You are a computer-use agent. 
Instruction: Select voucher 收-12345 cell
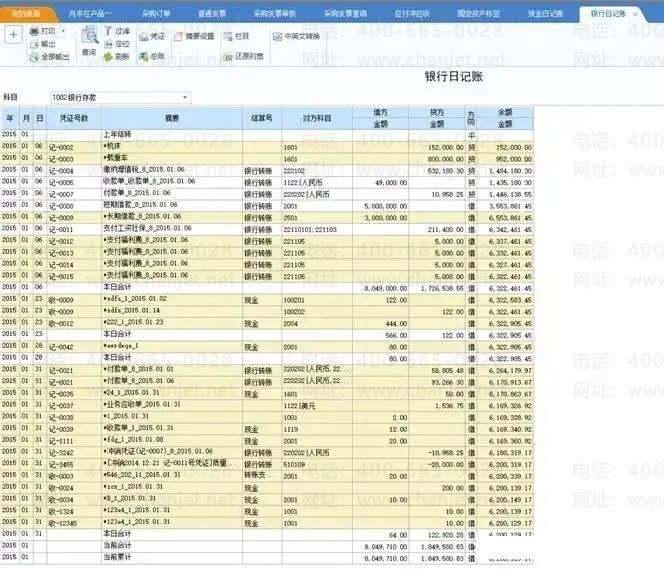click(74, 524)
